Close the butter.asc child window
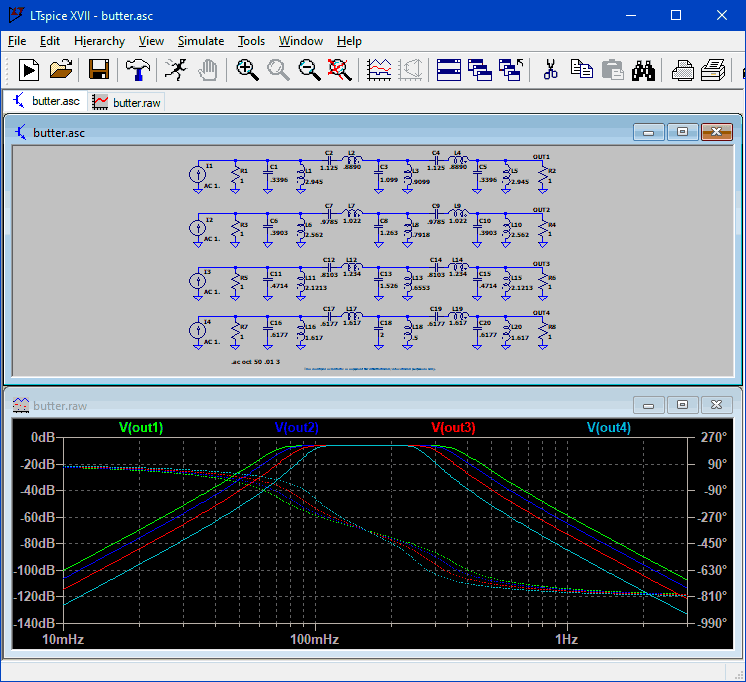 point(717,132)
